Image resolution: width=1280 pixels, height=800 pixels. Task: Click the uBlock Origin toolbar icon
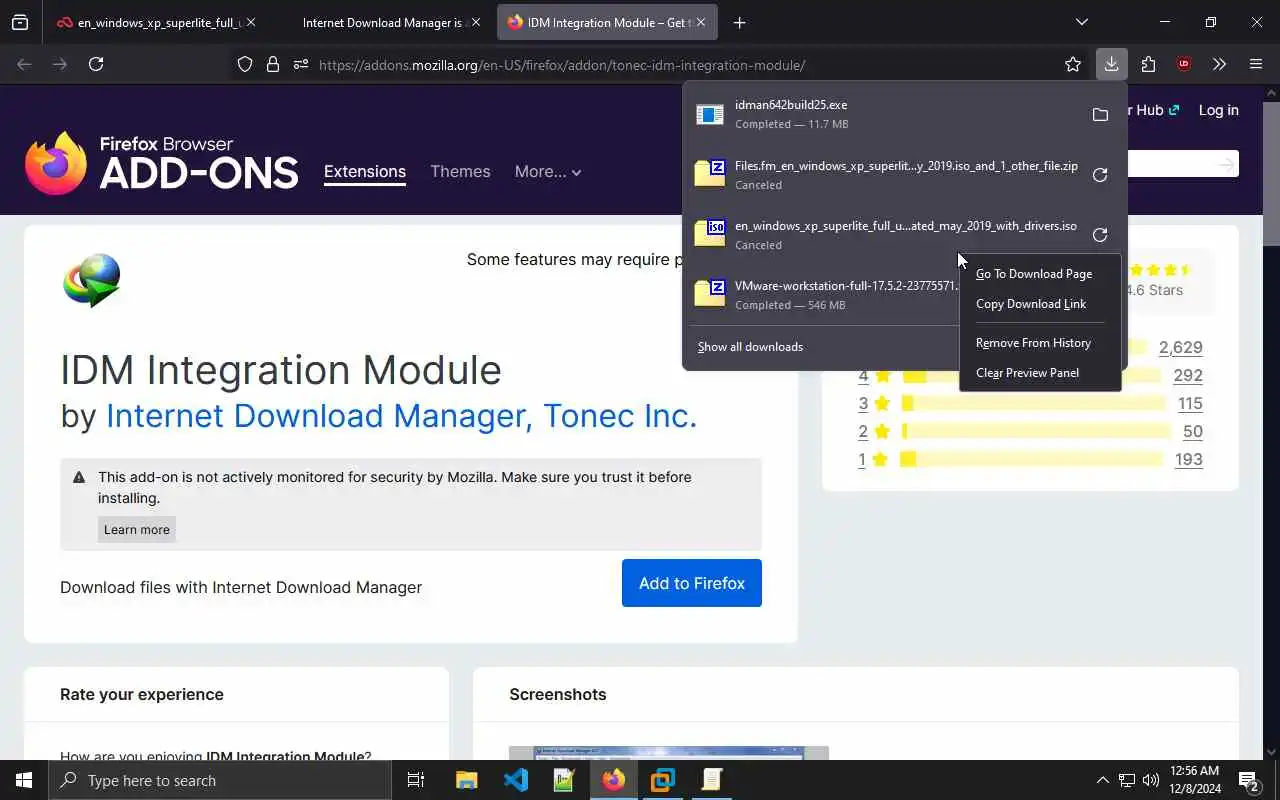pos(1184,64)
